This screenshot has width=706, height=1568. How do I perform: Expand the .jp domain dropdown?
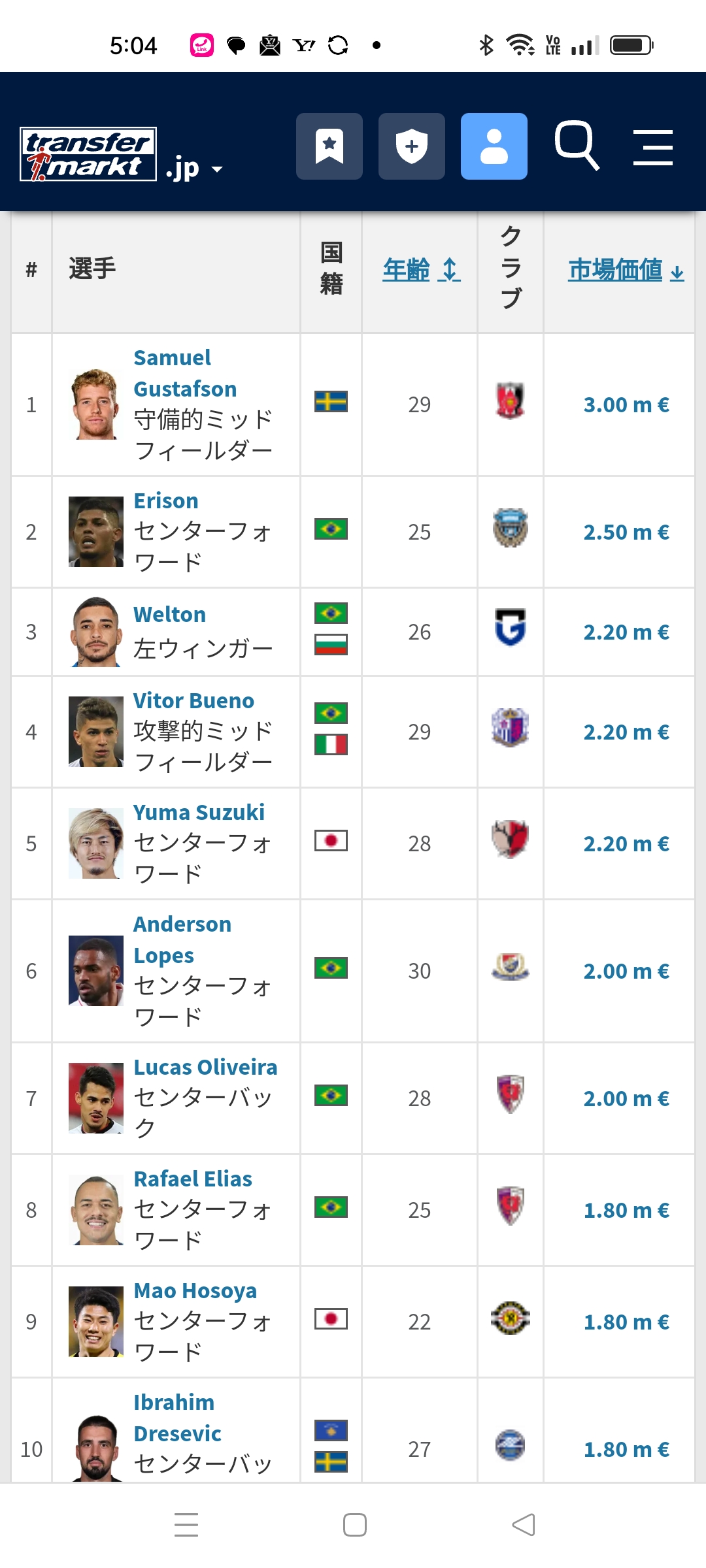tap(194, 169)
